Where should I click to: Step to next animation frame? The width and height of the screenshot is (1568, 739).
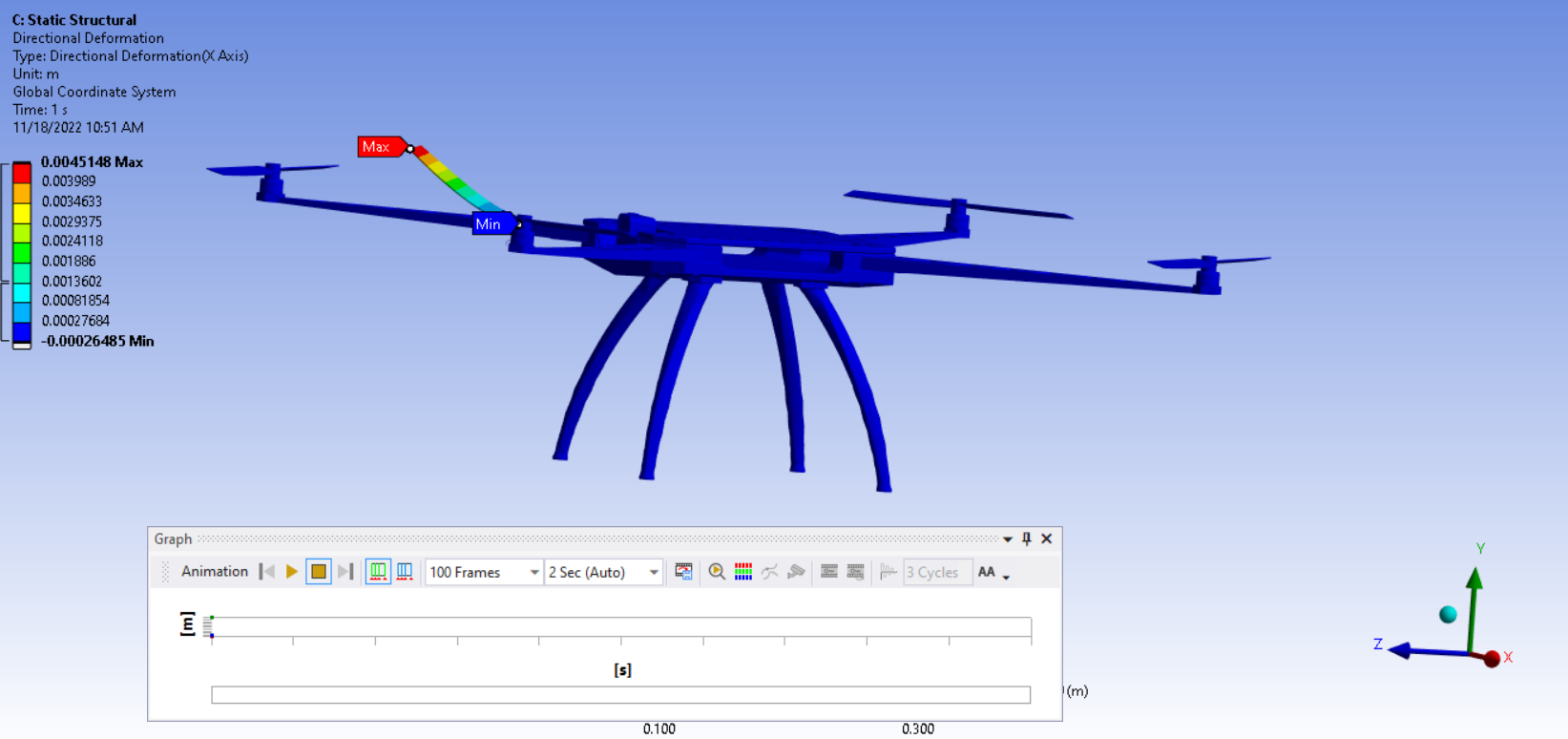(x=345, y=572)
